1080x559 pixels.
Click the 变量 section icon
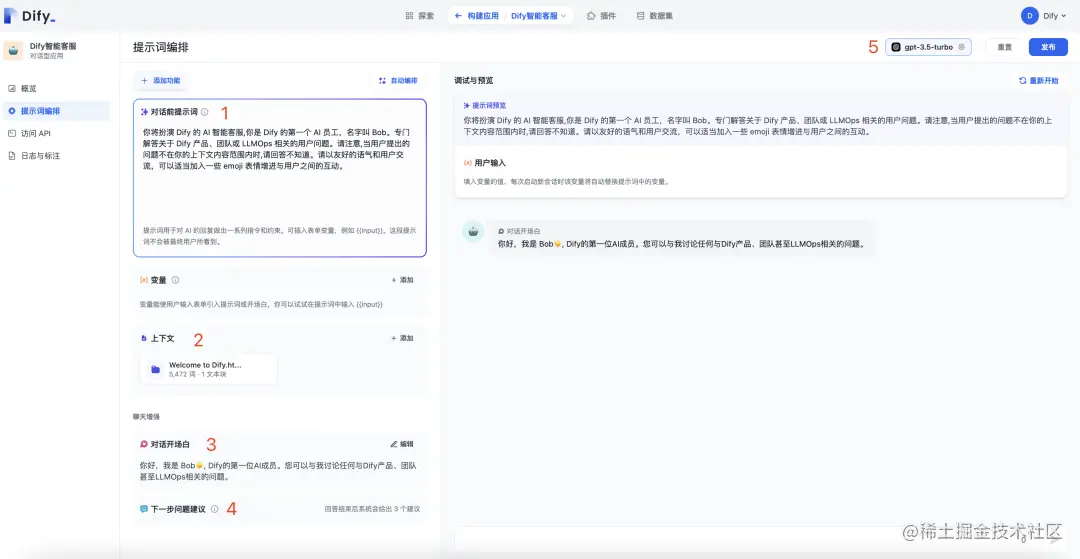[144, 280]
